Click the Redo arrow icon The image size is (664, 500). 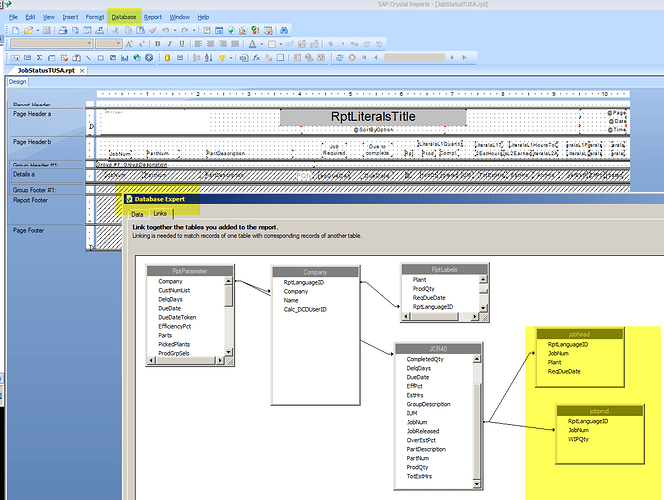click(185, 30)
